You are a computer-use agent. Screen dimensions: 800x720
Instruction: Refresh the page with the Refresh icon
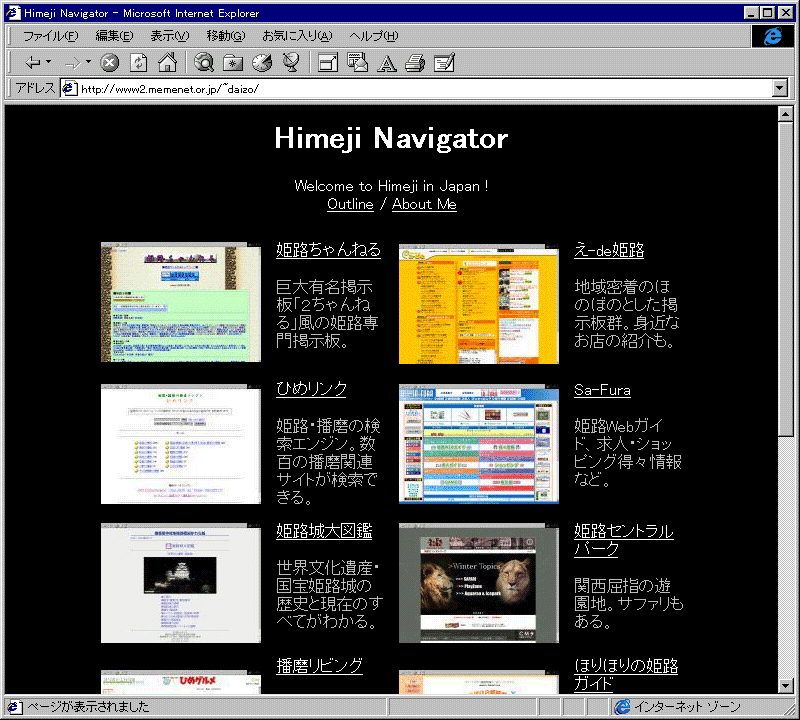pyautogui.click(x=138, y=63)
